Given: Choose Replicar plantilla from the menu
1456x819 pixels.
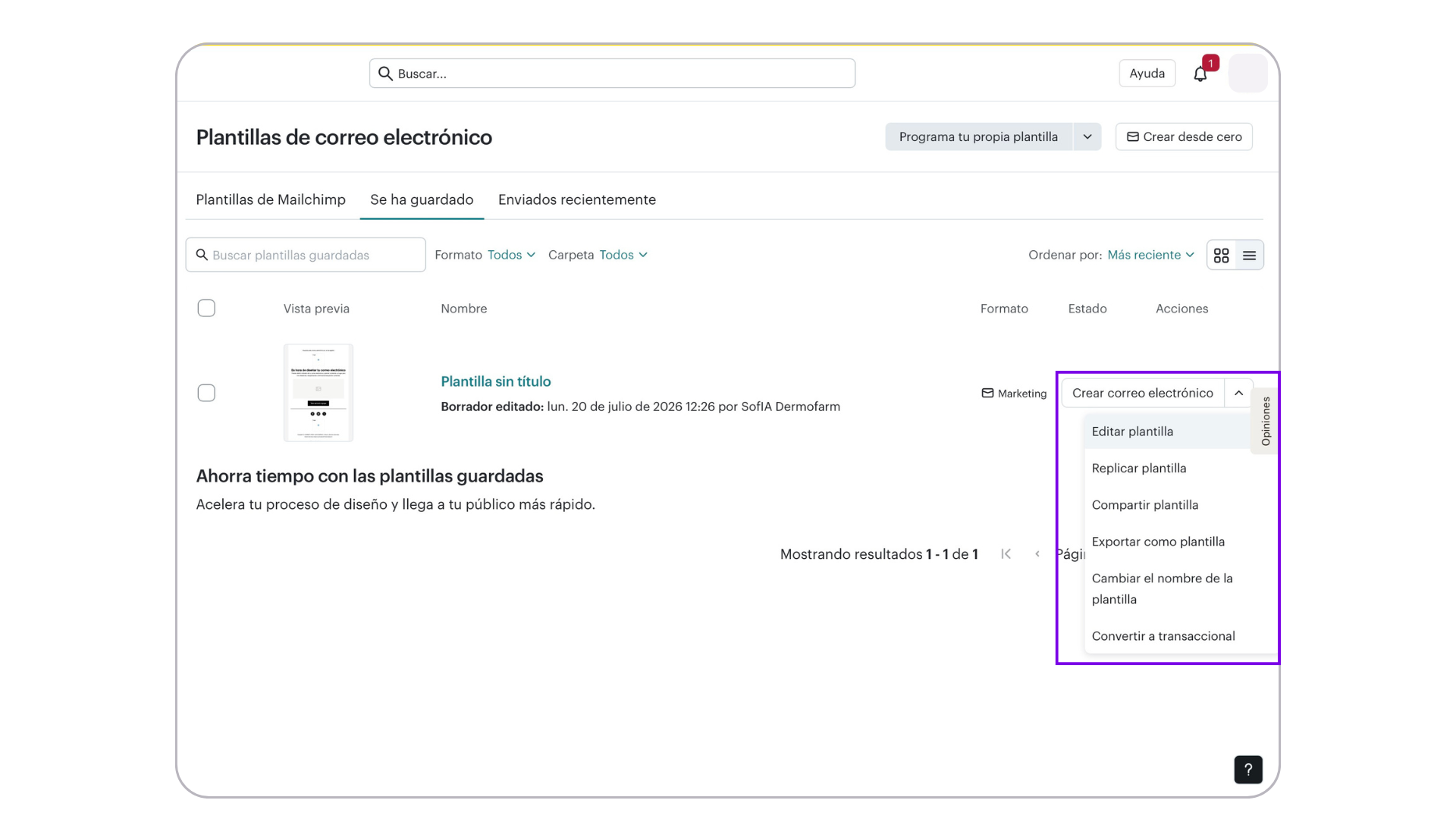Looking at the screenshot, I should 1181,469.
